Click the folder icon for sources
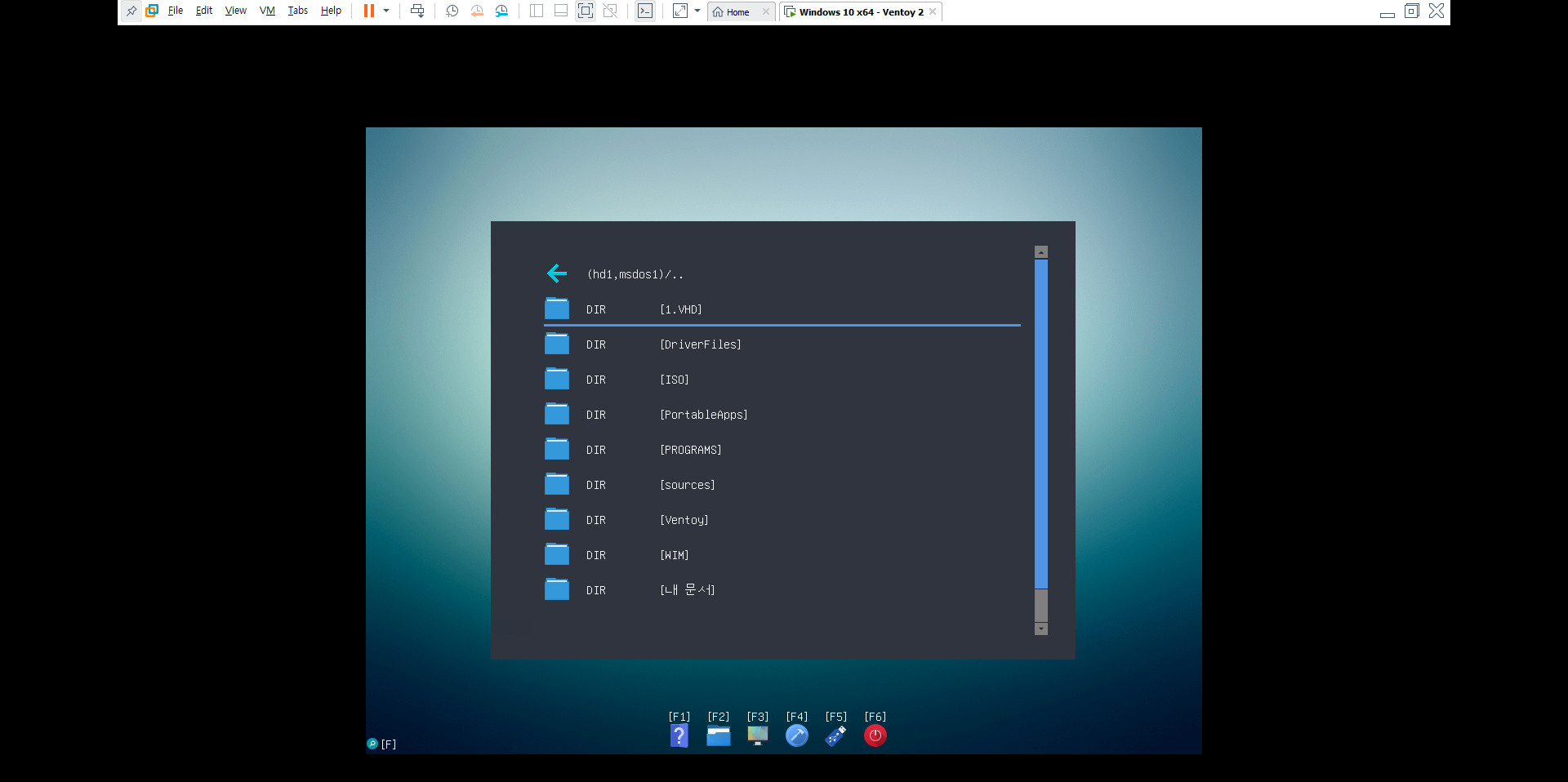The width and height of the screenshot is (1568, 782). [557, 484]
